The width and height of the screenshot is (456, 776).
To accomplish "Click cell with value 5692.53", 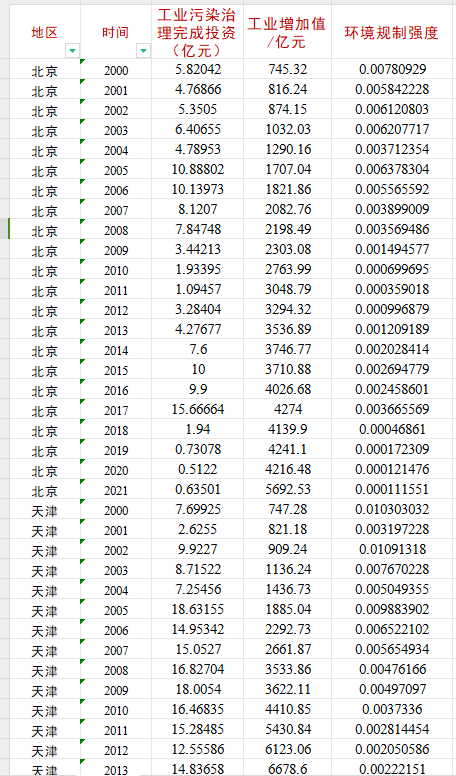I will pos(287,490).
